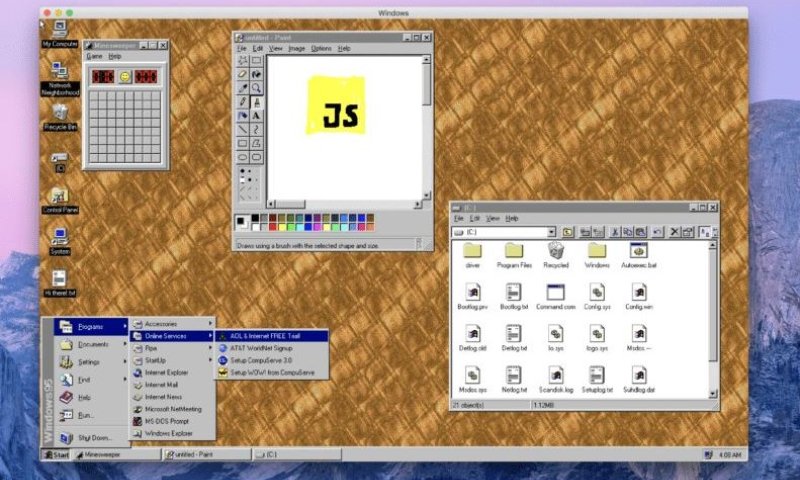Select the Text tool in Paint
This screenshot has width=800, height=480.
click(256, 116)
